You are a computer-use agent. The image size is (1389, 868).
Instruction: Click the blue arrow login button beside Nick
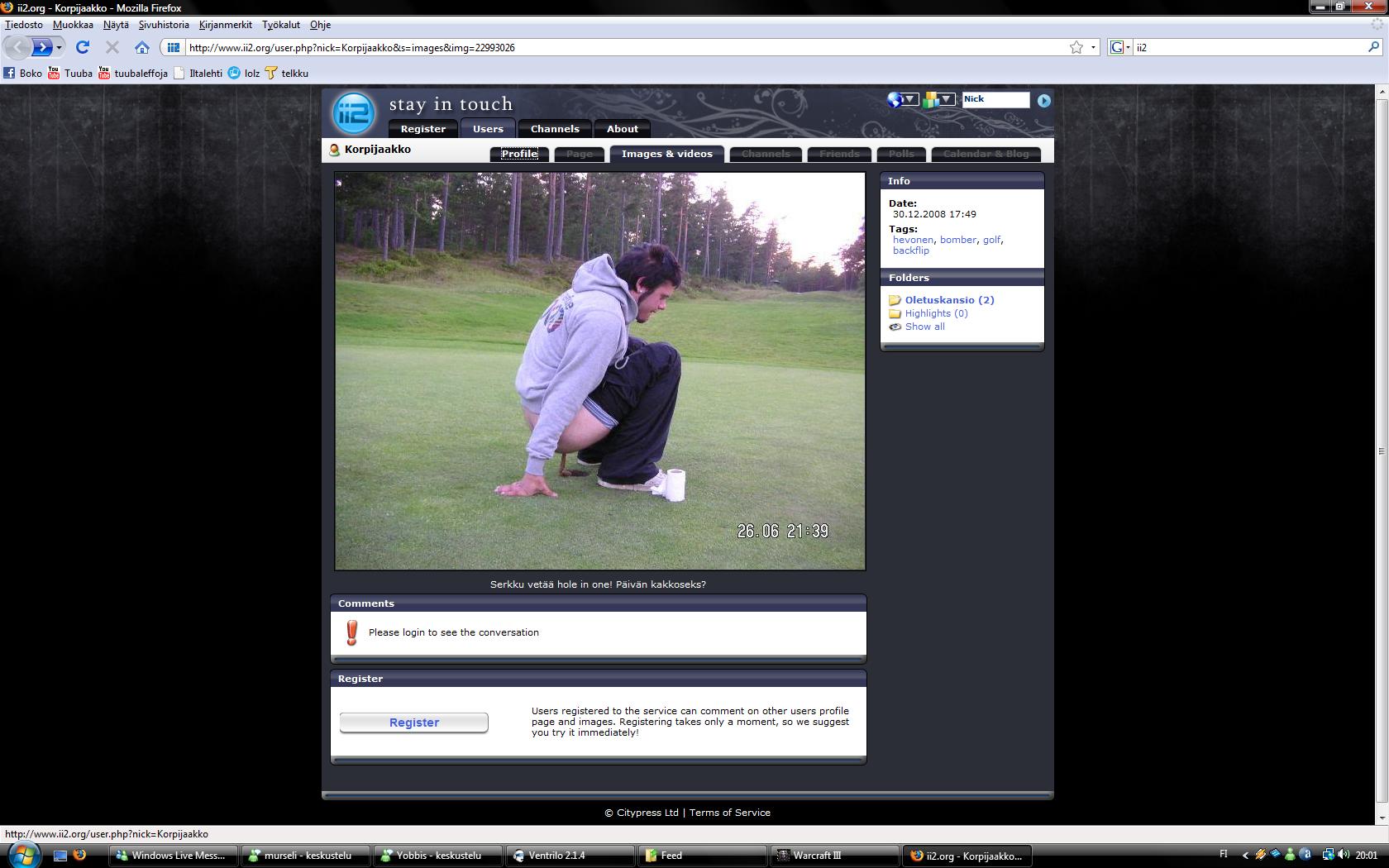click(1043, 100)
